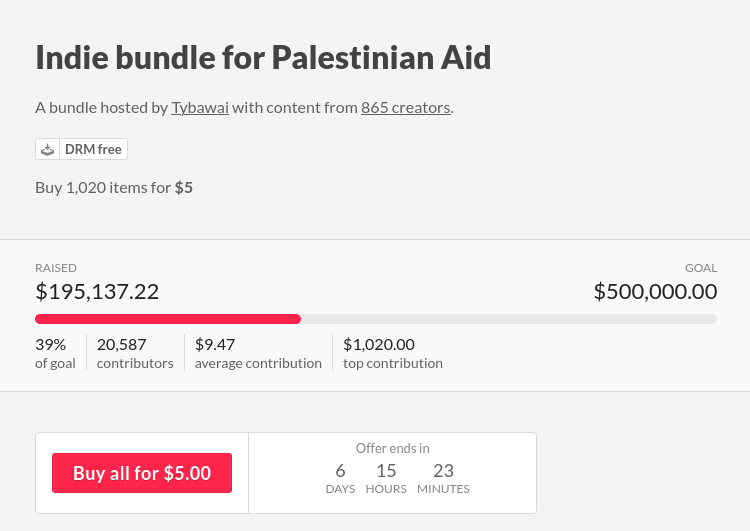Click the $1,020.00 top contribution stat
This screenshot has height=531, width=750.
click(393, 353)
